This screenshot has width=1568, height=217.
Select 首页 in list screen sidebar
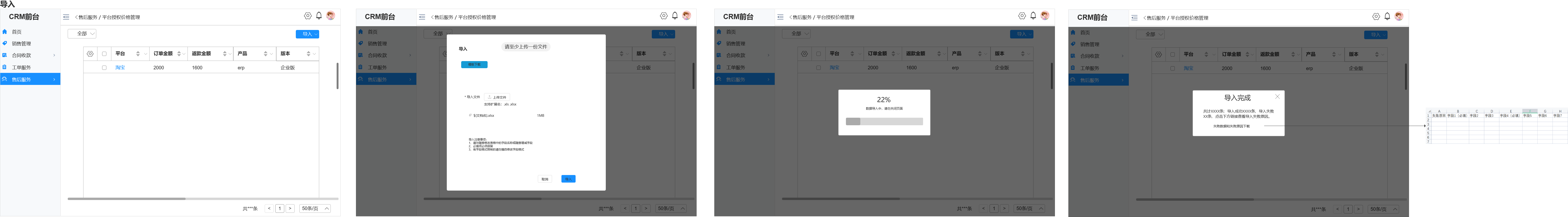pos(30,32)
